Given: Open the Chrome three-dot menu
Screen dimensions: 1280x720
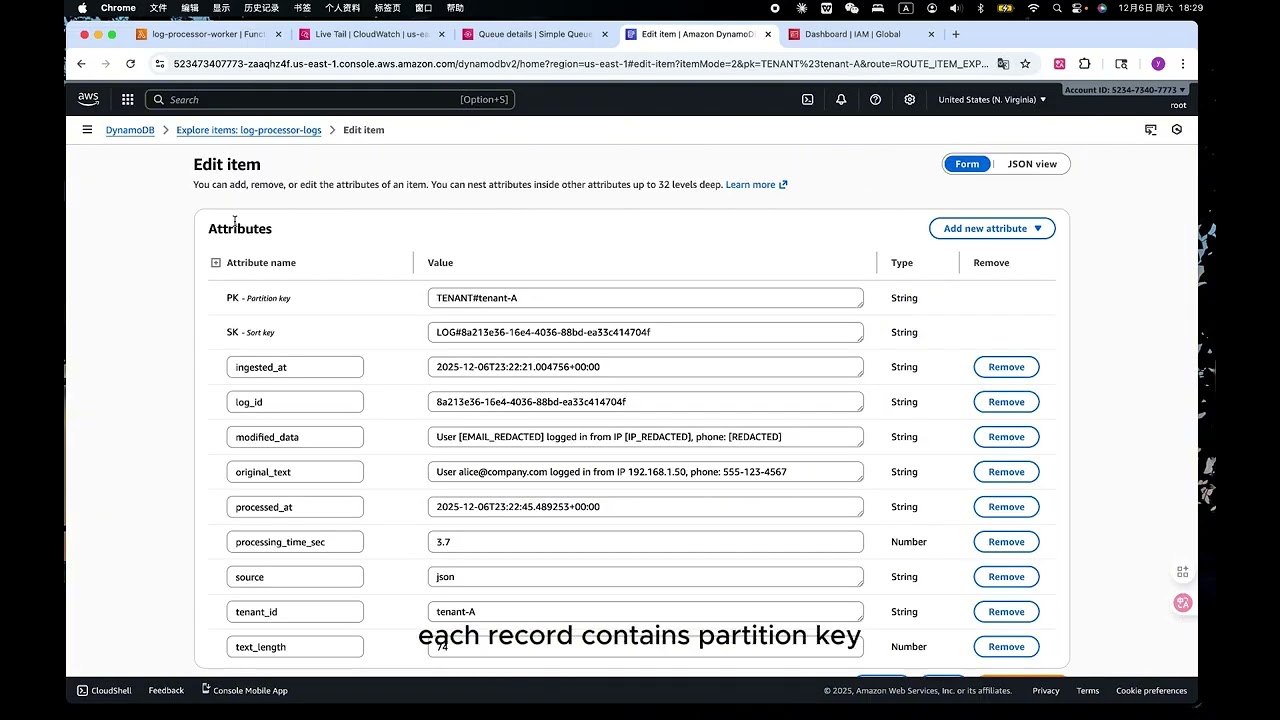Looking at the screenshot, I should (1183, 63).
